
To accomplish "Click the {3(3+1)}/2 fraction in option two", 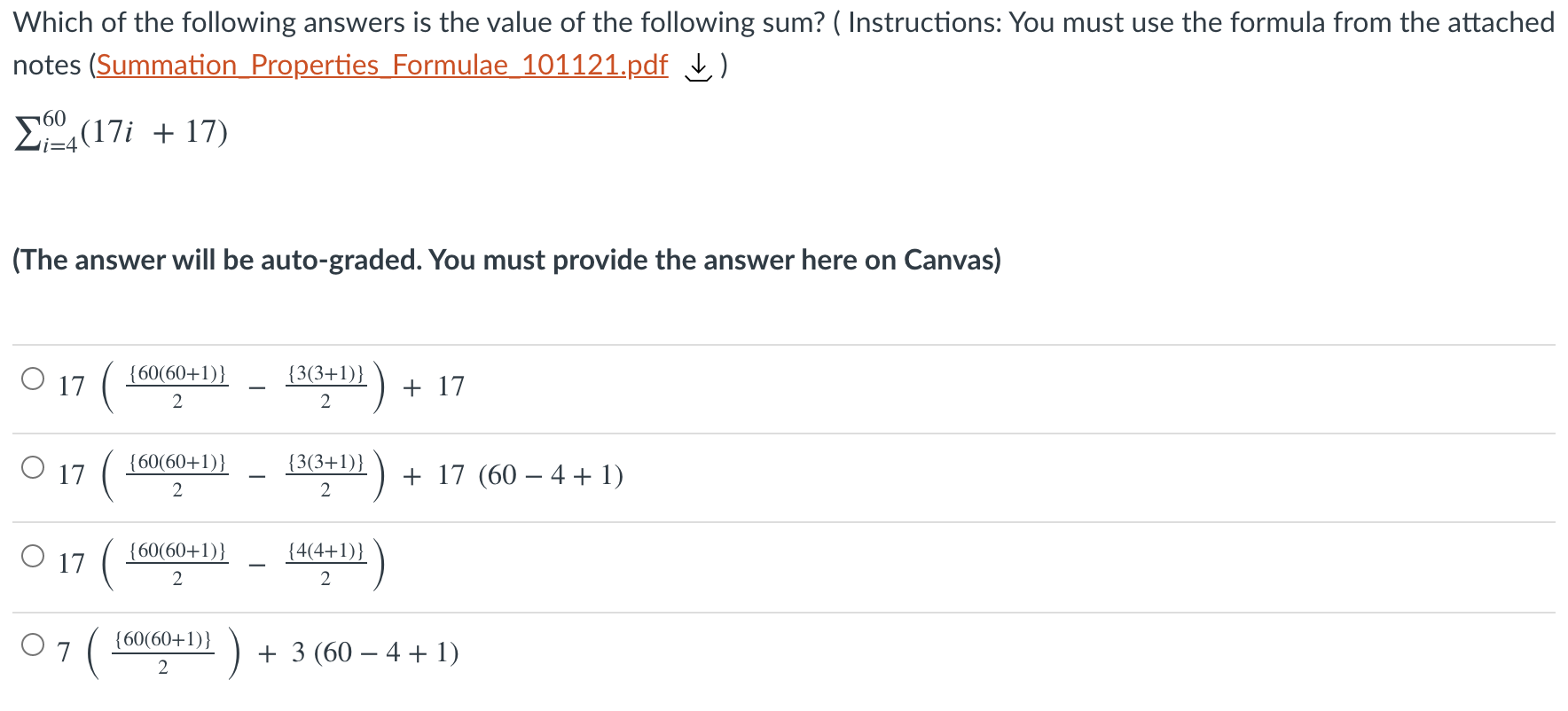I will coord(325,474).
